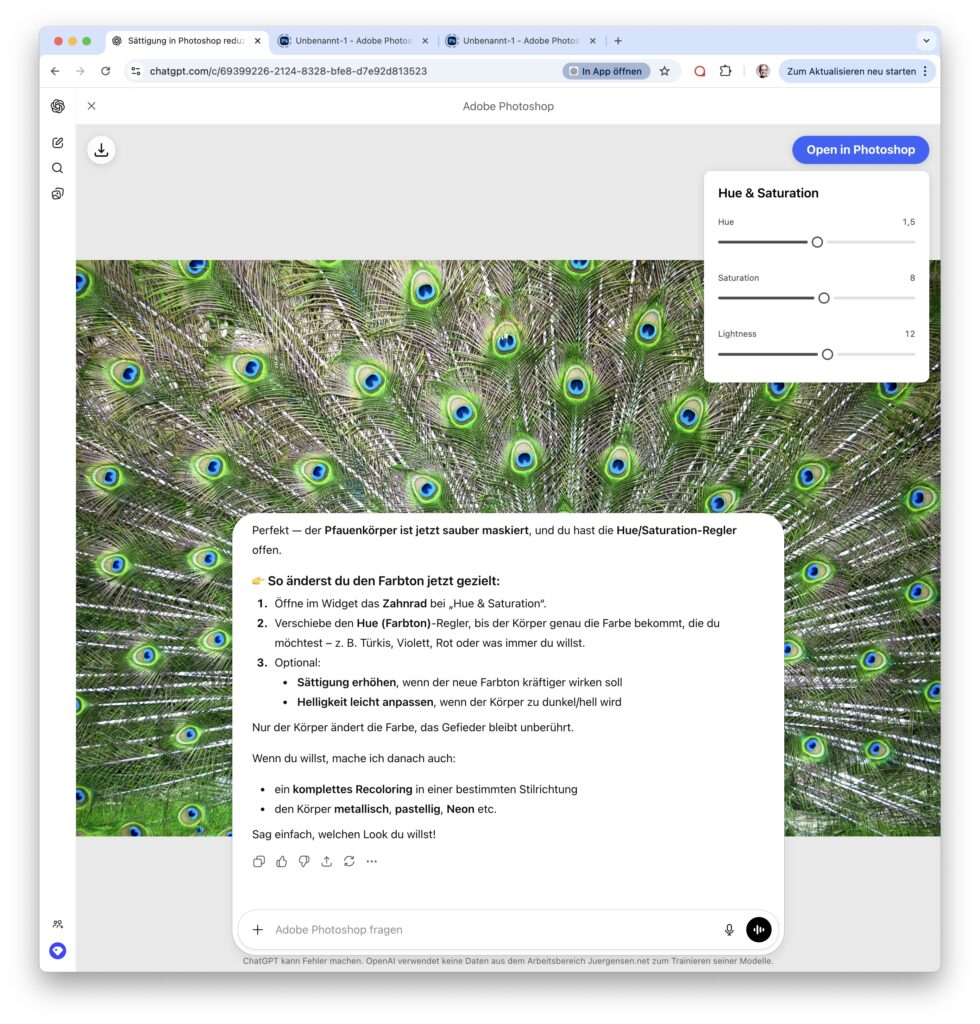The image size is (980, 1024).
Task: Click the Adobe Photoshop fragen input field
Action: [490, 929]
